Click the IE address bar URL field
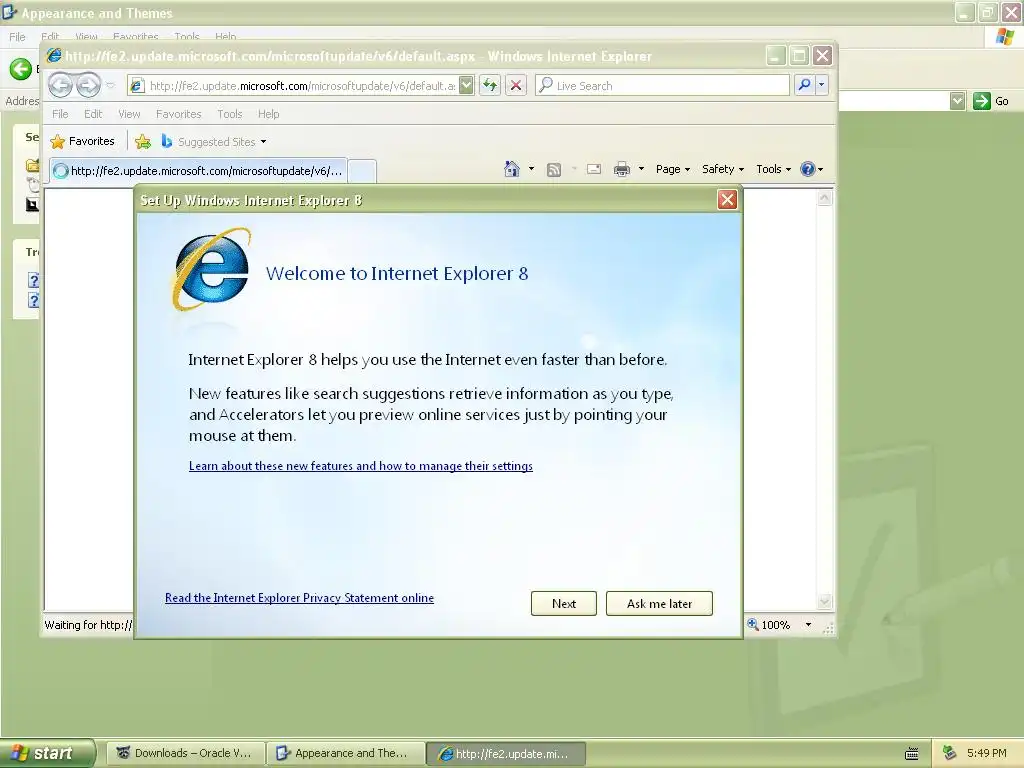Viewport: 1024px width, 768px height. [x=302, y=86]
